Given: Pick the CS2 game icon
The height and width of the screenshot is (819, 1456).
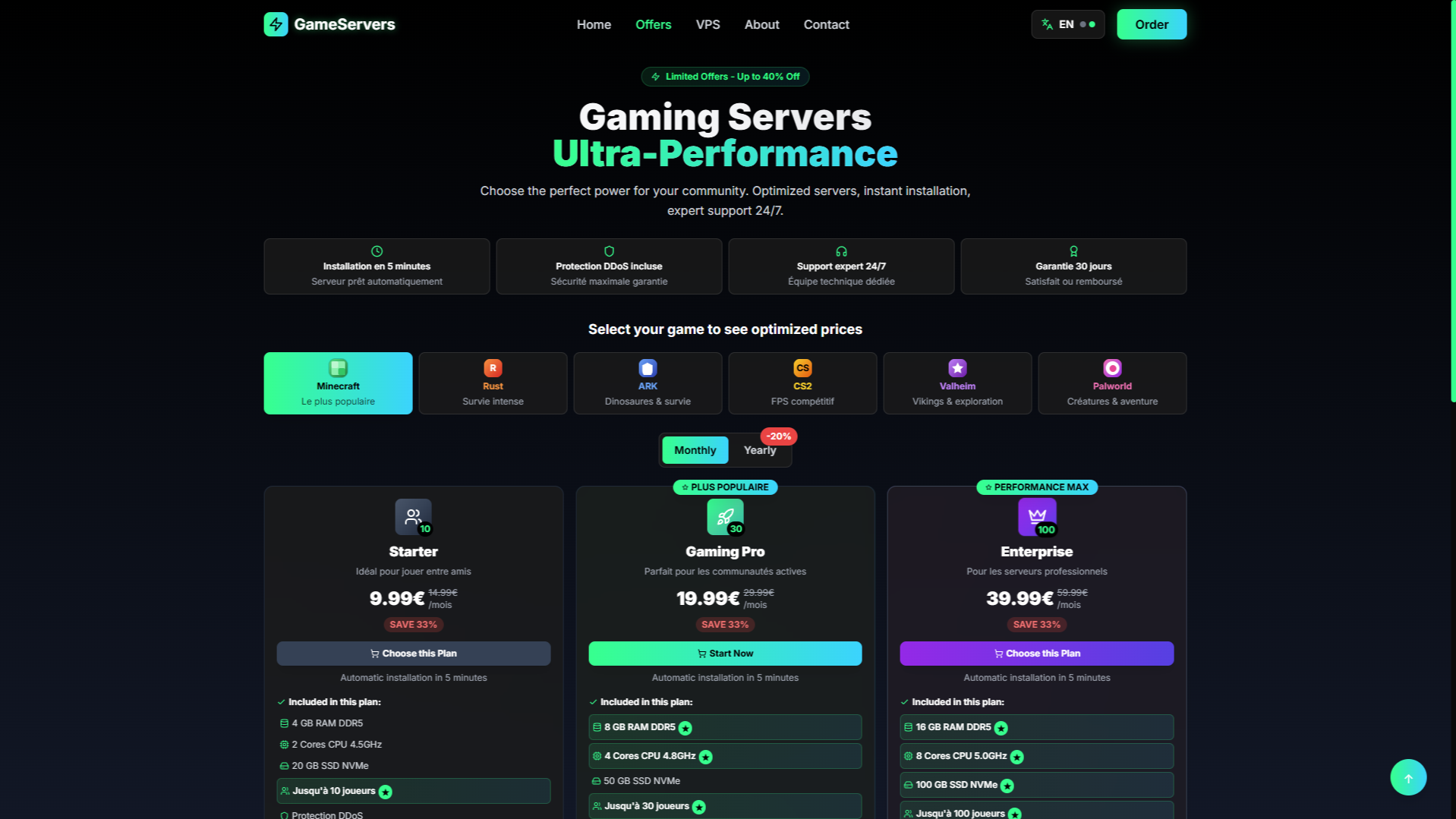Looking at the screenshot, I should pyautogui.click(x=802, y=368).
